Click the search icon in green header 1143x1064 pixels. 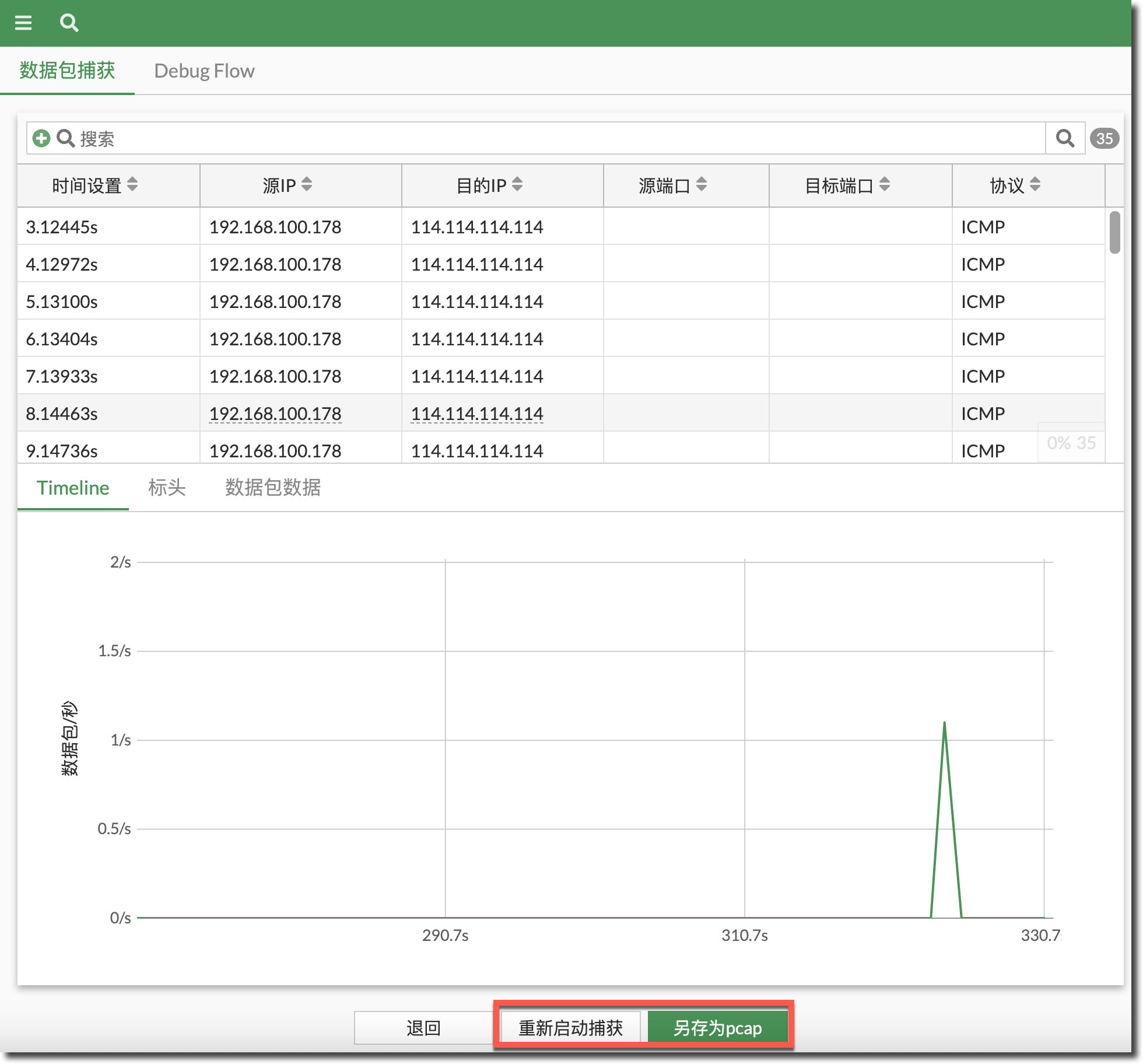(x=69, y=23)
